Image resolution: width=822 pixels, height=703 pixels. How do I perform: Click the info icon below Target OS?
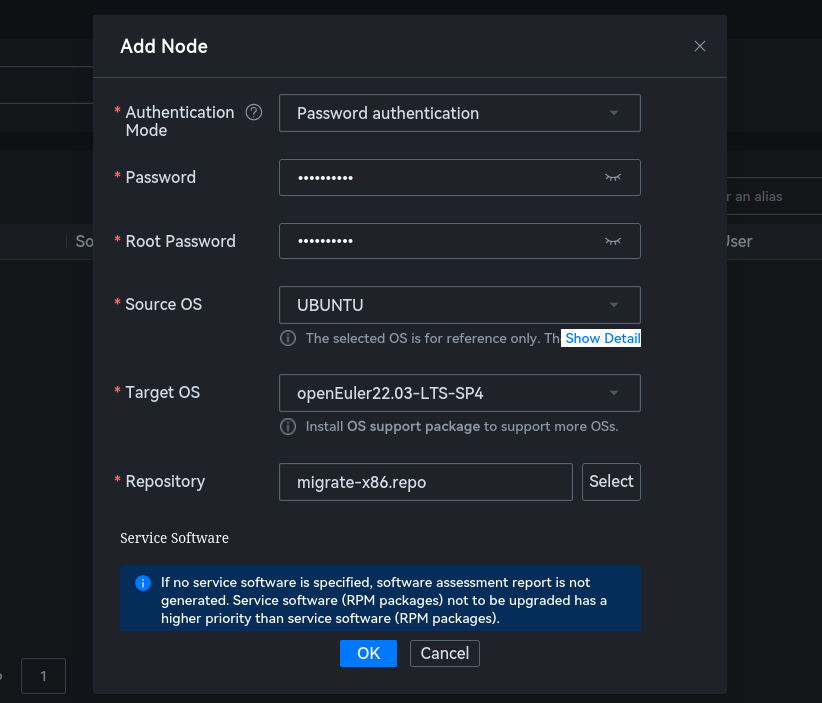288,427
